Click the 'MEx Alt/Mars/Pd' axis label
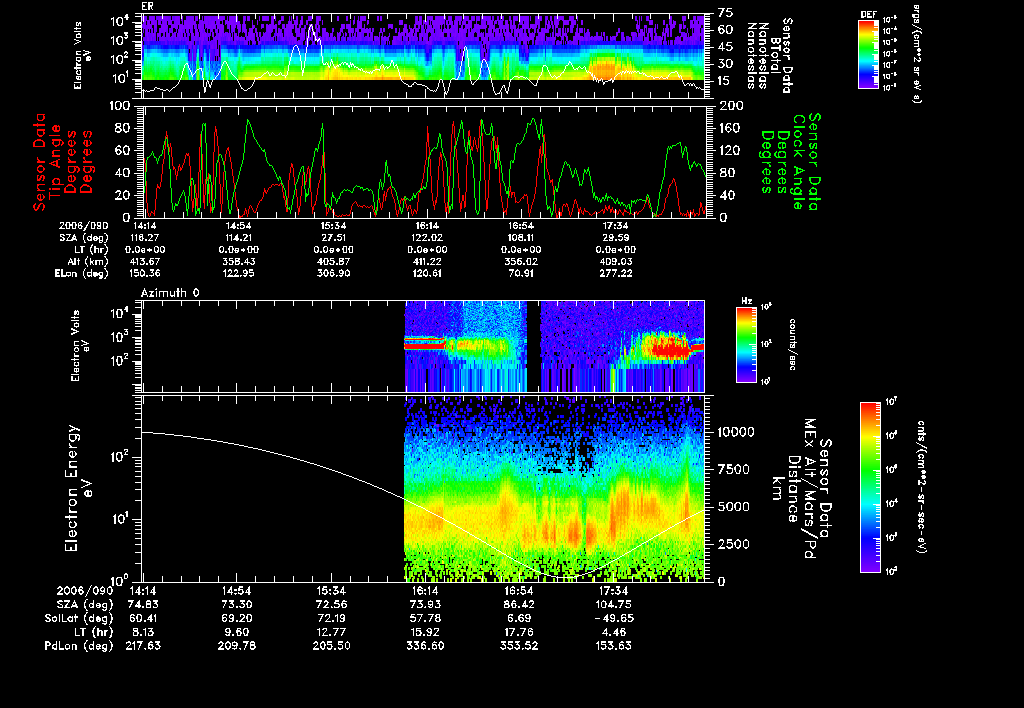This screenshot has width=1024, height=708. tap(809, 489)
